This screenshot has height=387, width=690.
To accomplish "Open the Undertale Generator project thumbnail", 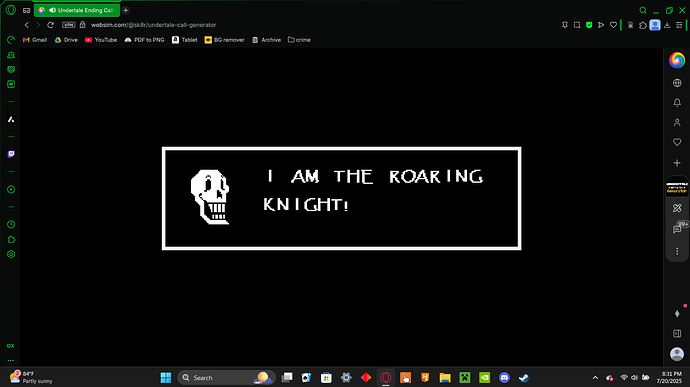I will pos(677,188).
